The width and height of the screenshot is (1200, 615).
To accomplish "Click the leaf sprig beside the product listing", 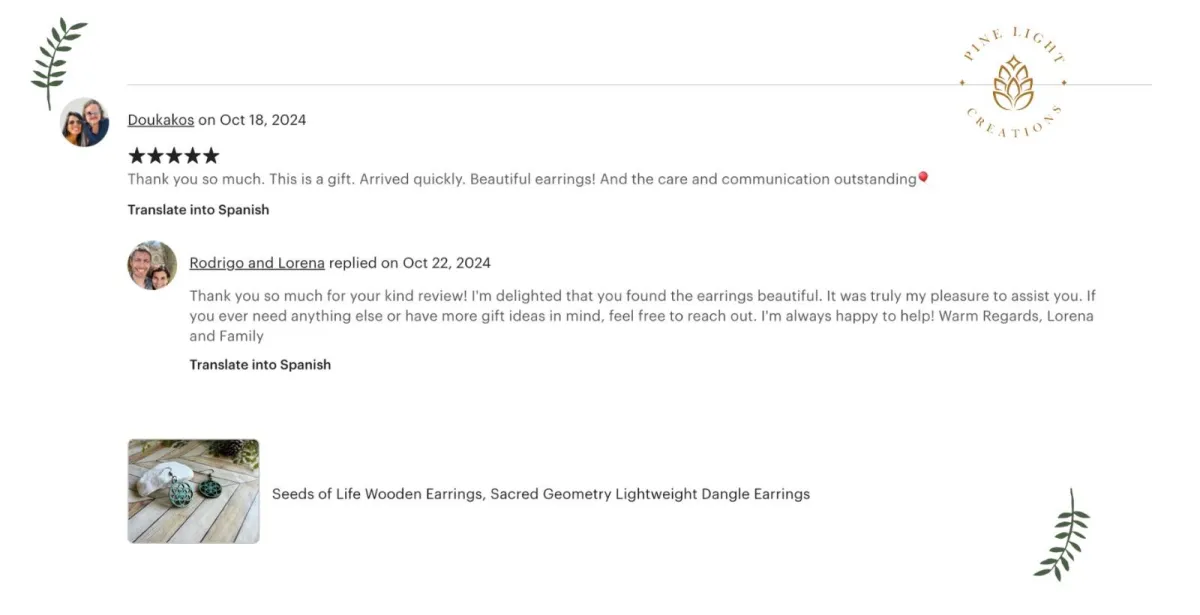I will coord(1063,535).
